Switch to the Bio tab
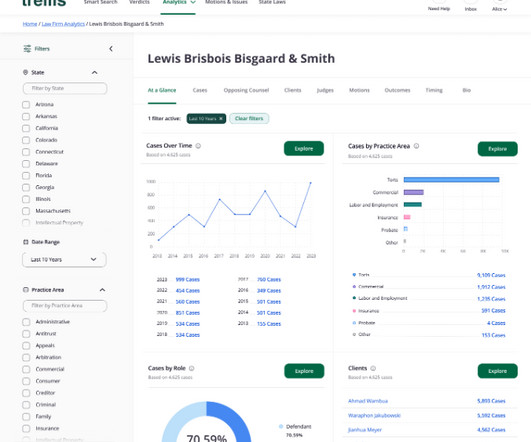The height and width of the screenshot is (442, 531). (467, 90)
